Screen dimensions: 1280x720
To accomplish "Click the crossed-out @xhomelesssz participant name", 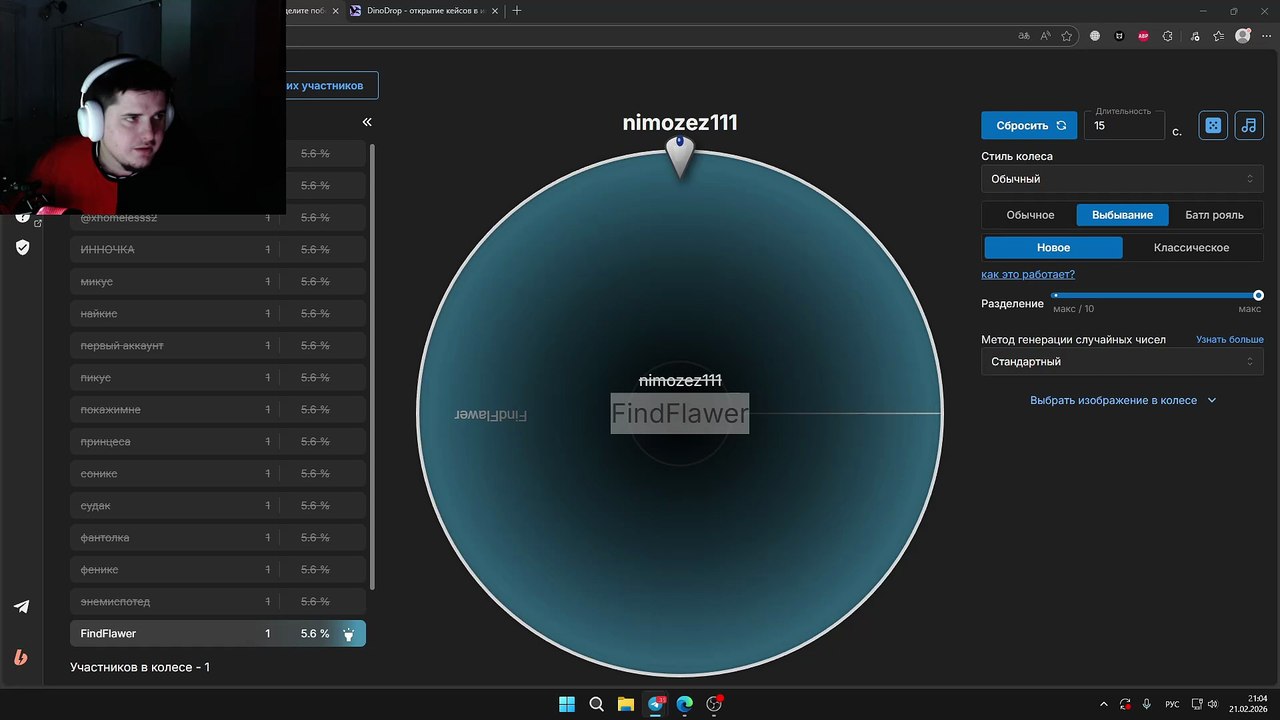I will point(118,218).
